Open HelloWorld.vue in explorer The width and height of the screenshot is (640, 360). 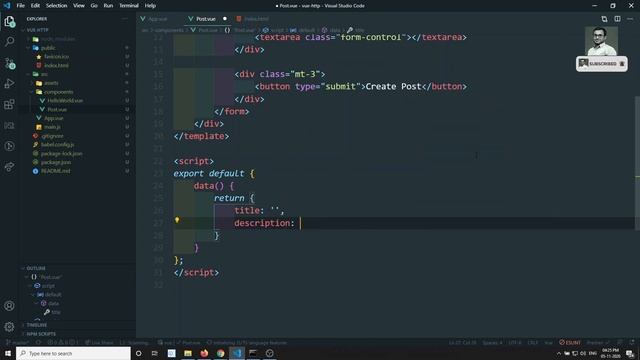[65, 100]
